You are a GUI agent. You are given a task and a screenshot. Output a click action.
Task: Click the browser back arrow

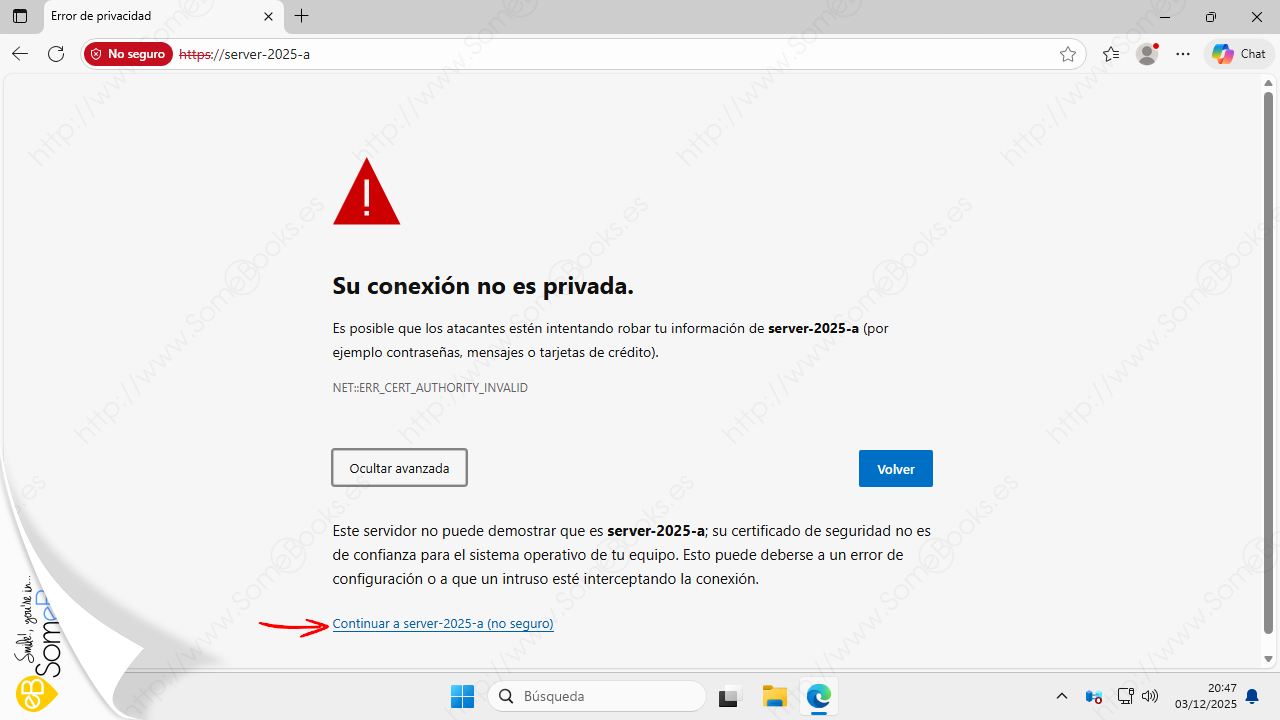coord(20,54)
